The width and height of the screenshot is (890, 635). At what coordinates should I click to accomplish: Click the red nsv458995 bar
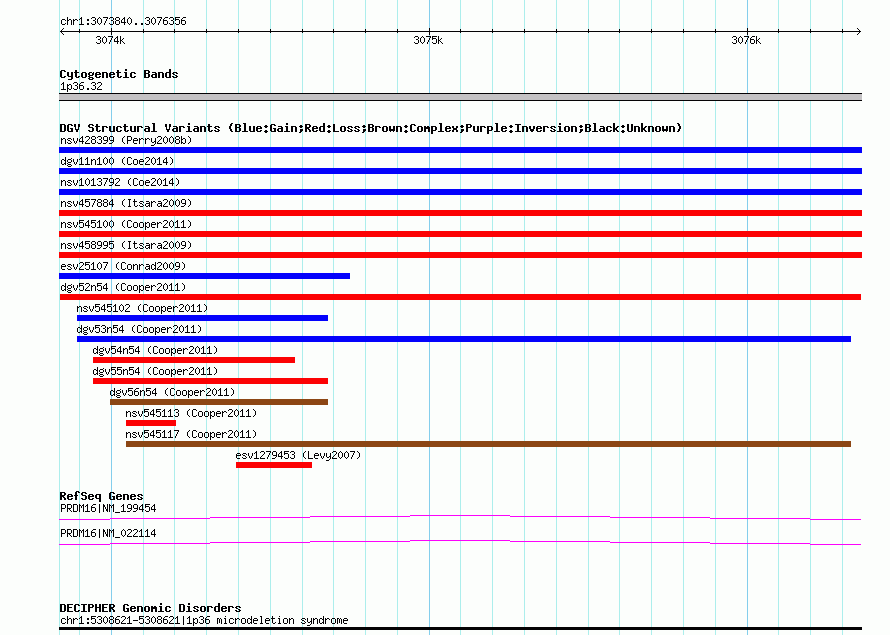(x=460, y=255)
